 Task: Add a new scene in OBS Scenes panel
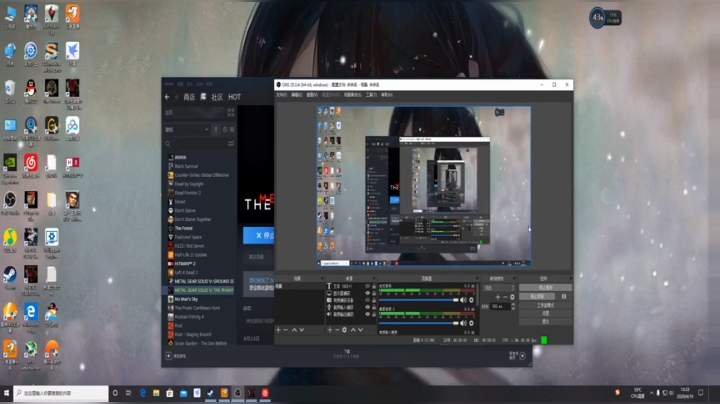point(278,330)
